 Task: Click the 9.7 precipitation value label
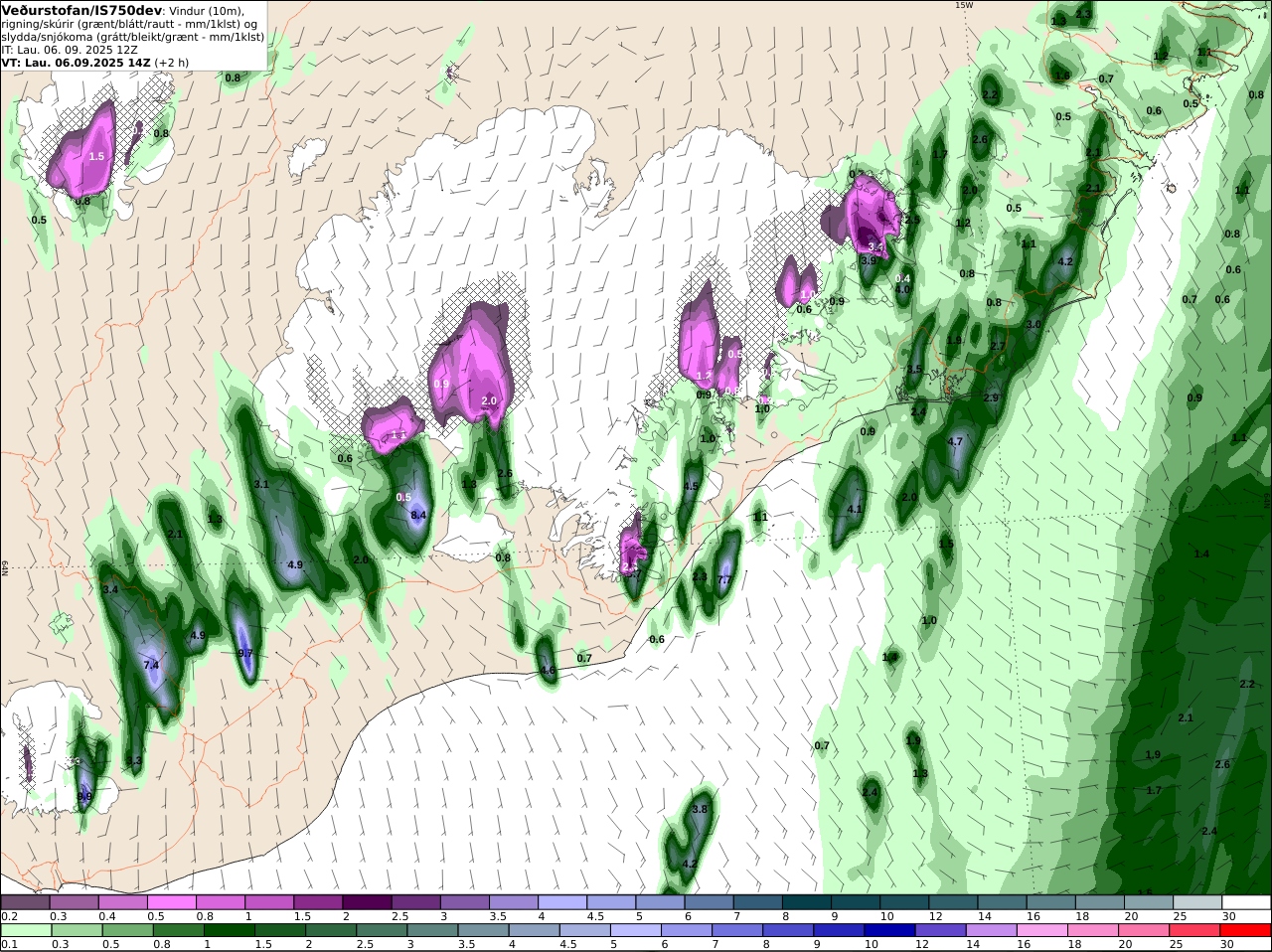(x=245, y=653)
